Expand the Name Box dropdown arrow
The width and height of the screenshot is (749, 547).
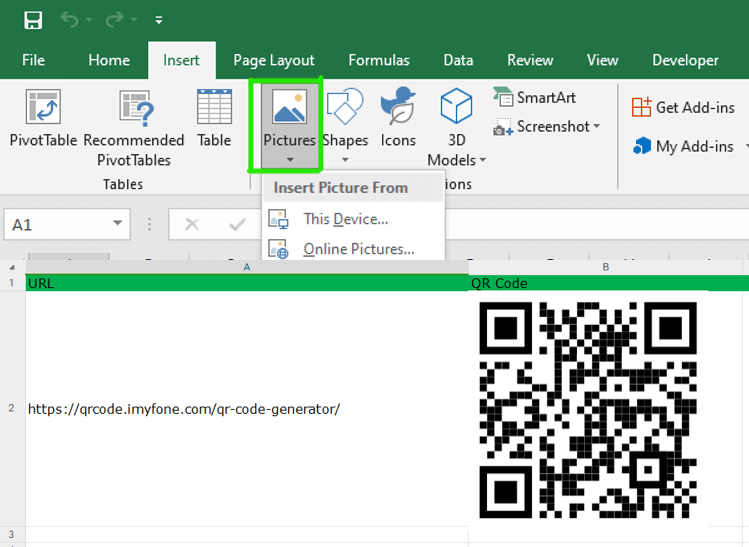pos(118,224)
